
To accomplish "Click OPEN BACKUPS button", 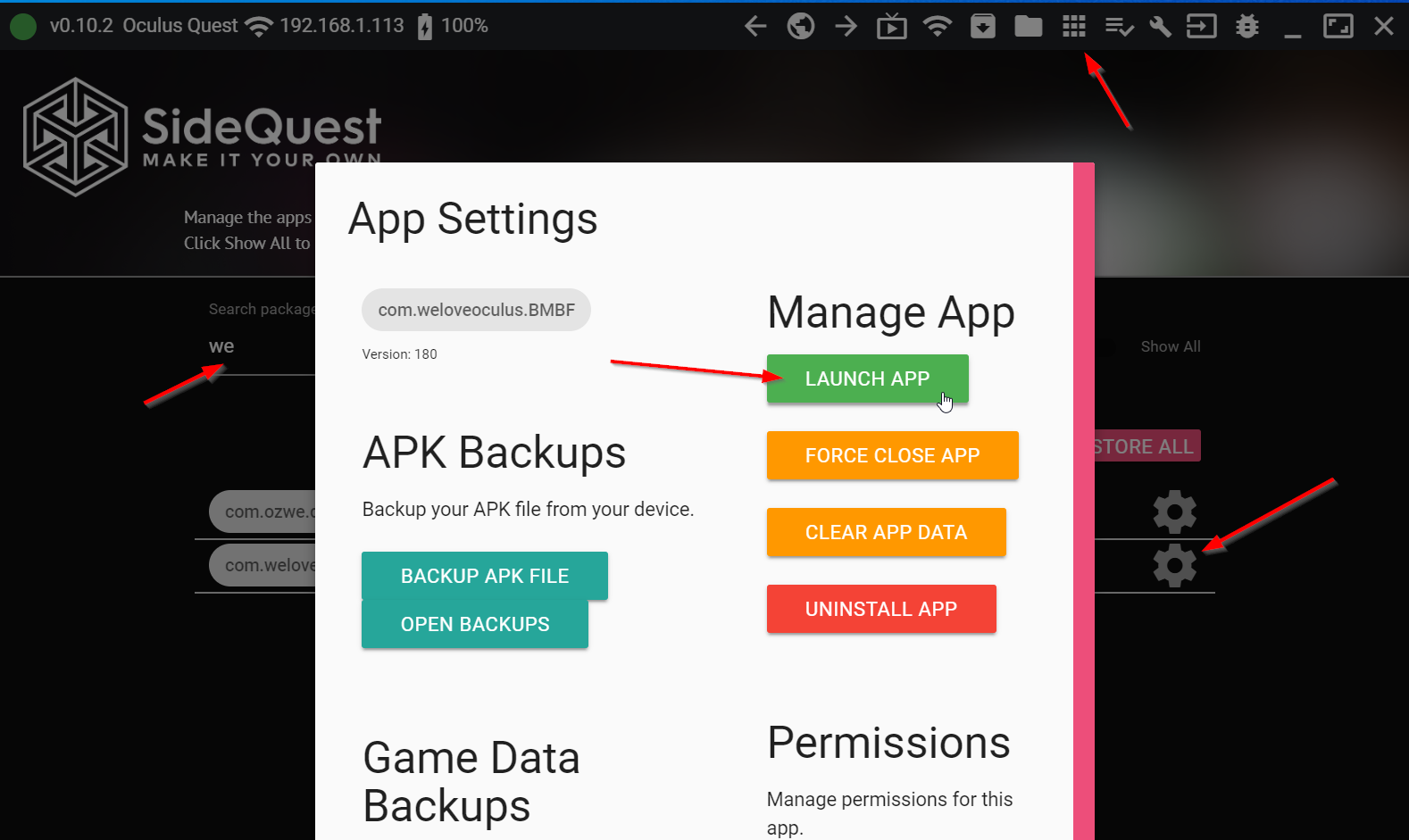I will (475, 624).
